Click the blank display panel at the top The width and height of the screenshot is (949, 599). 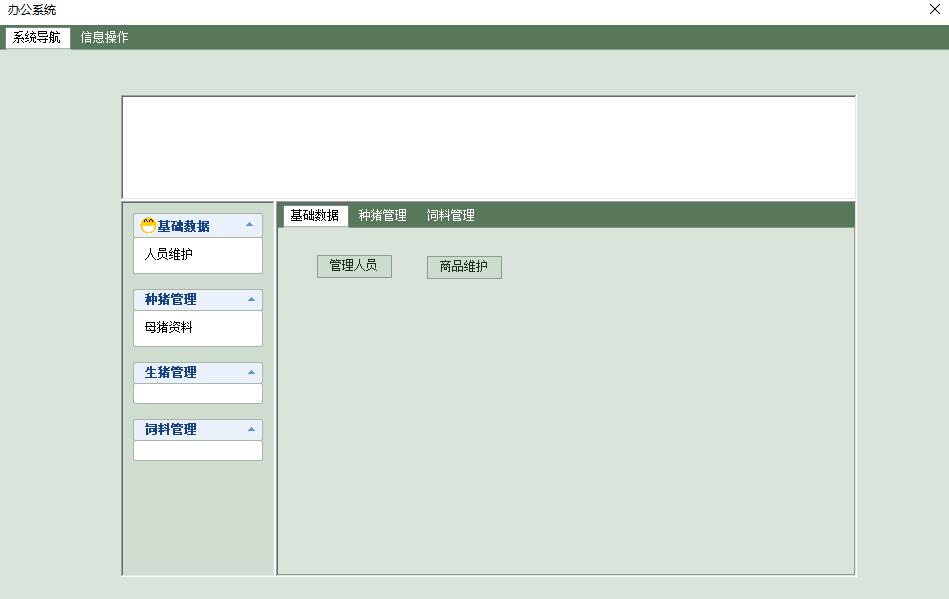[x=488, y=146]
